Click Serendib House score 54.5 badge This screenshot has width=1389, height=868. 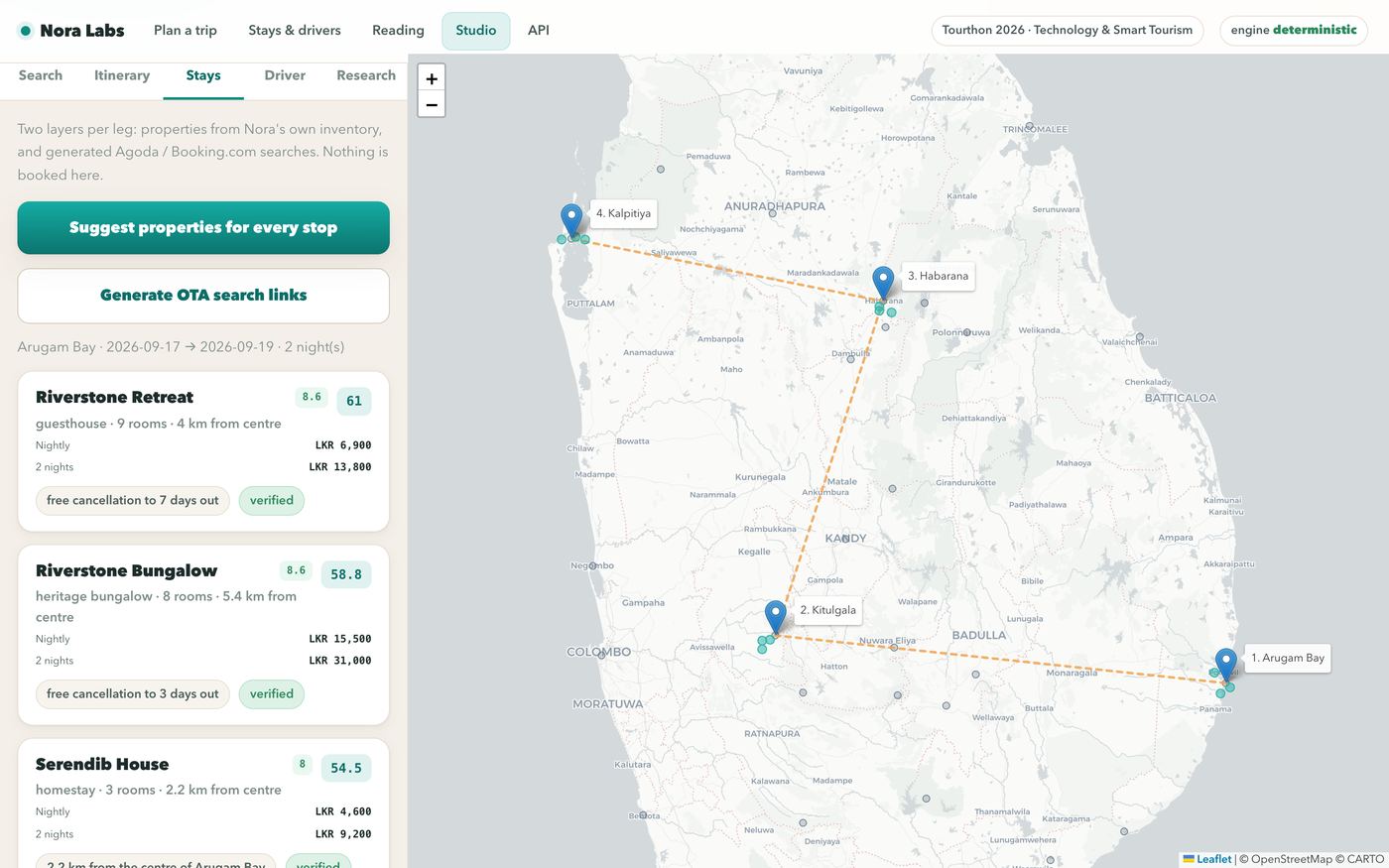[346, 768]
